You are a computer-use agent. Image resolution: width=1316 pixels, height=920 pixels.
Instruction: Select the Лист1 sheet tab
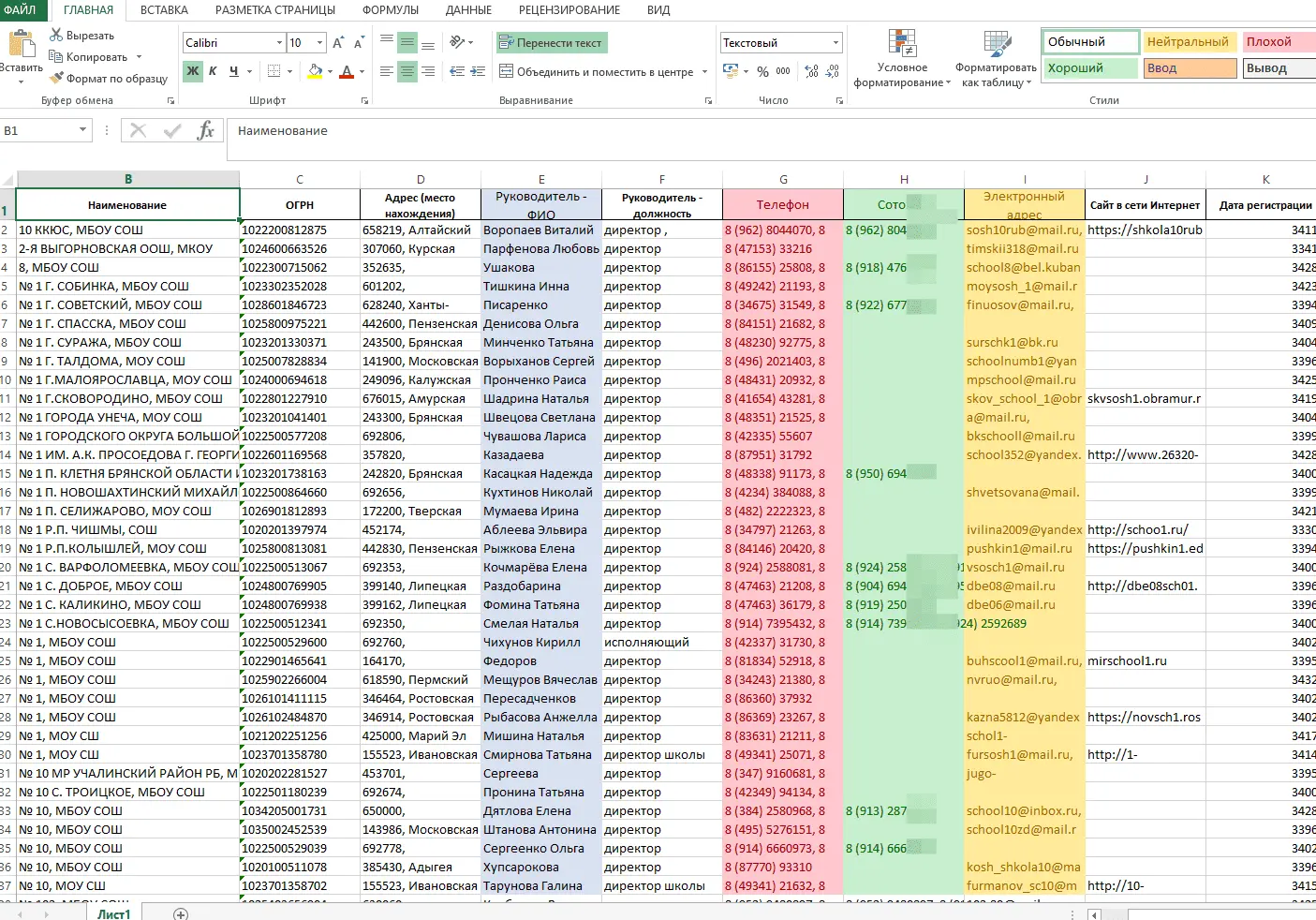coord(113,913)
